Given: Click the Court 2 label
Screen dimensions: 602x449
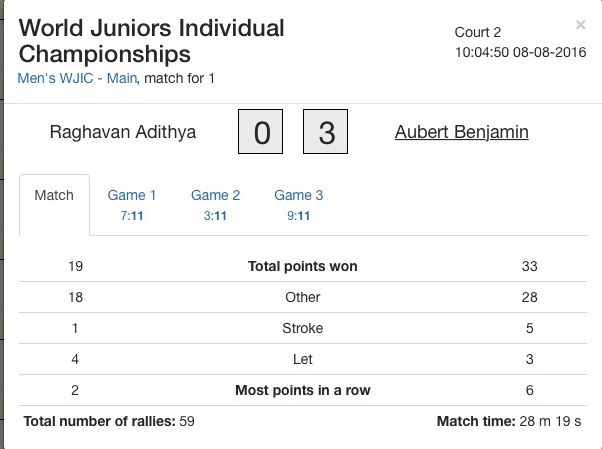Looking at the screenshot, I should [478, 32].
